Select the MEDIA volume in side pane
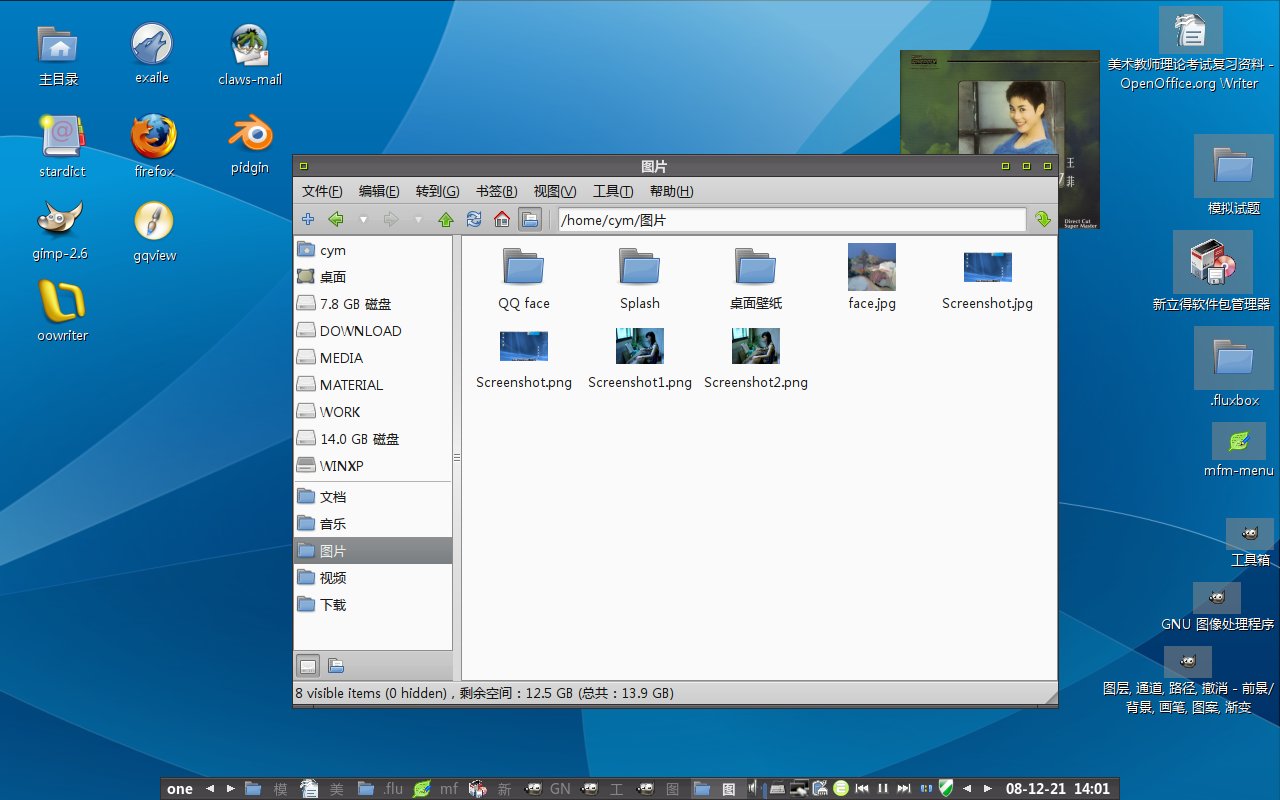The width and height of the screenshot is (1280, 800). click(x=373, y=358)
